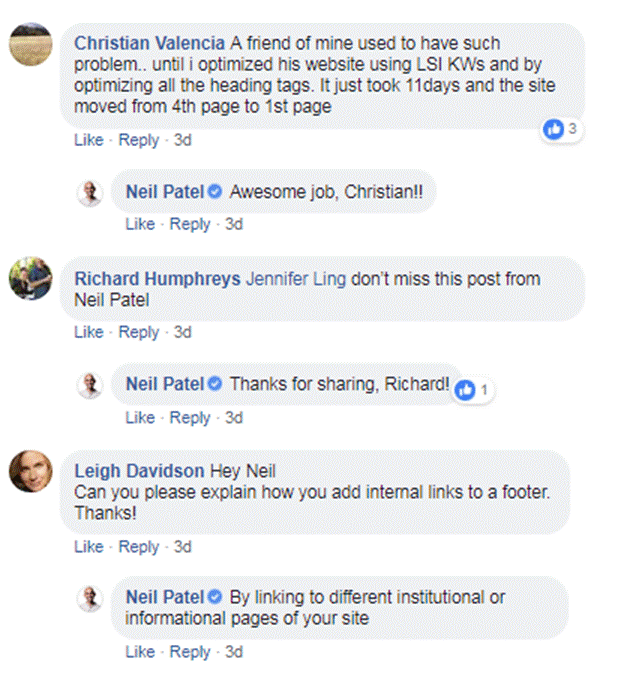
Task: Click Christian Valencia's profile picture
Action: (30, 44)
